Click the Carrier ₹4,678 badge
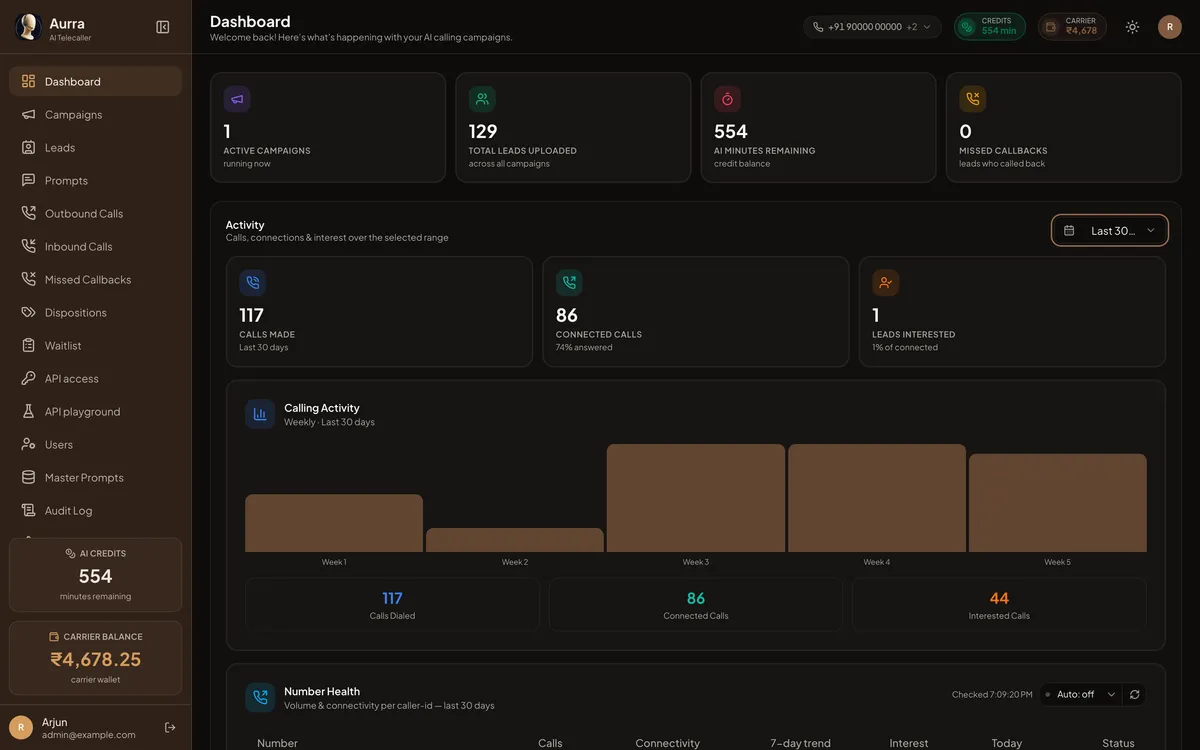1200x750 pixels. click(1072, 27)
